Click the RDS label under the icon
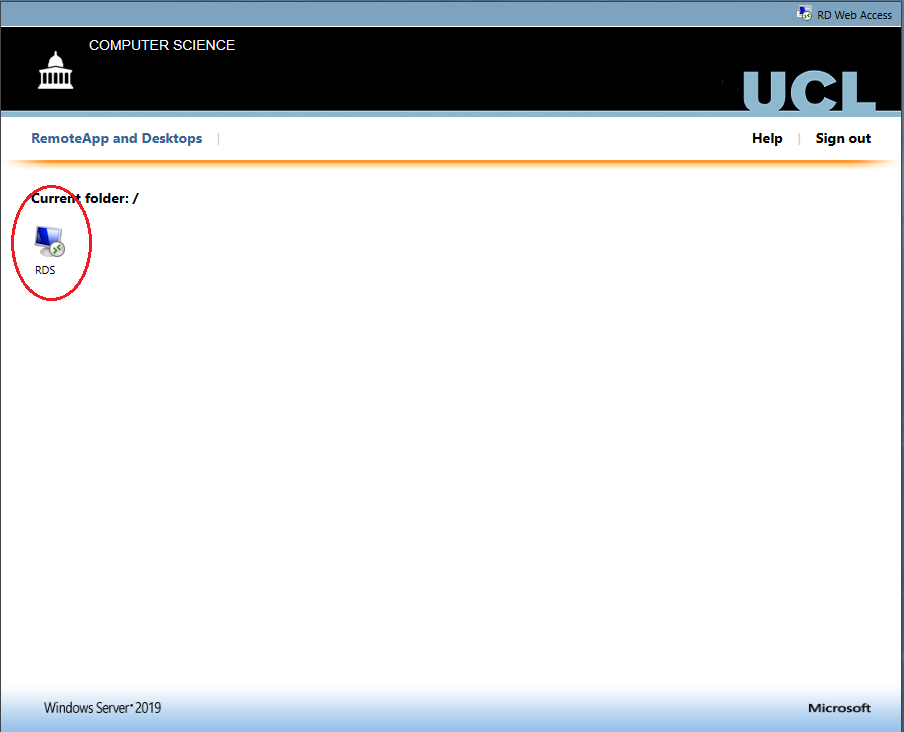The height and width of the screenshot is (732, 904). click(x=45, y=270)
